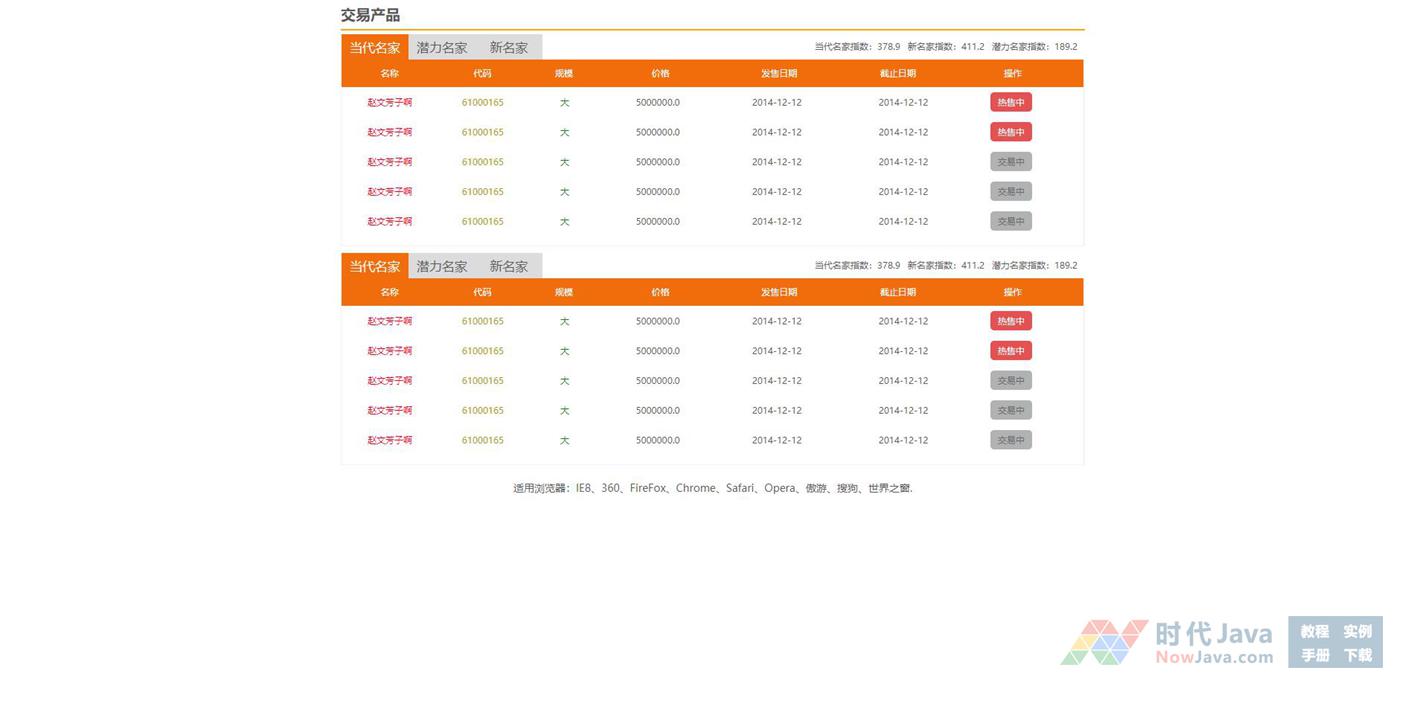The height and width of the screenshot is (718, 1425).
Task: Select 当代名家 tab in lower table
Action: [x=375, y=267]
